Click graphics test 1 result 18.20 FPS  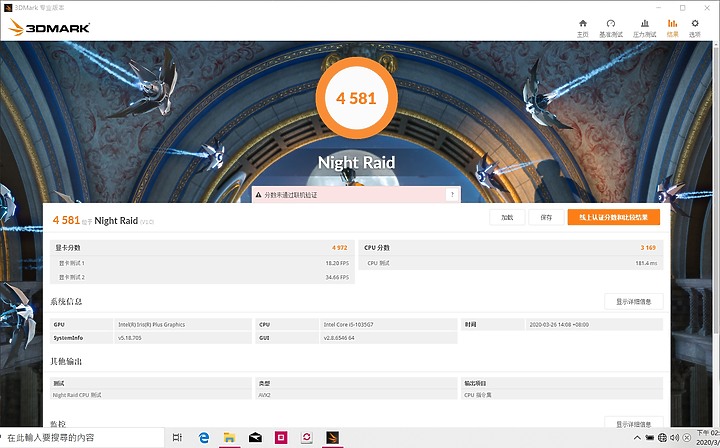point(337,263)
